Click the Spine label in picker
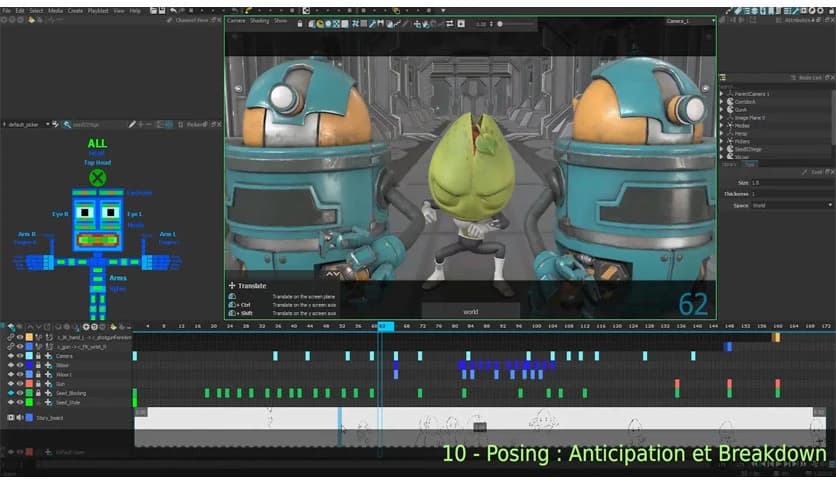The width and height of the screenshot is (836, 484). 118,289
